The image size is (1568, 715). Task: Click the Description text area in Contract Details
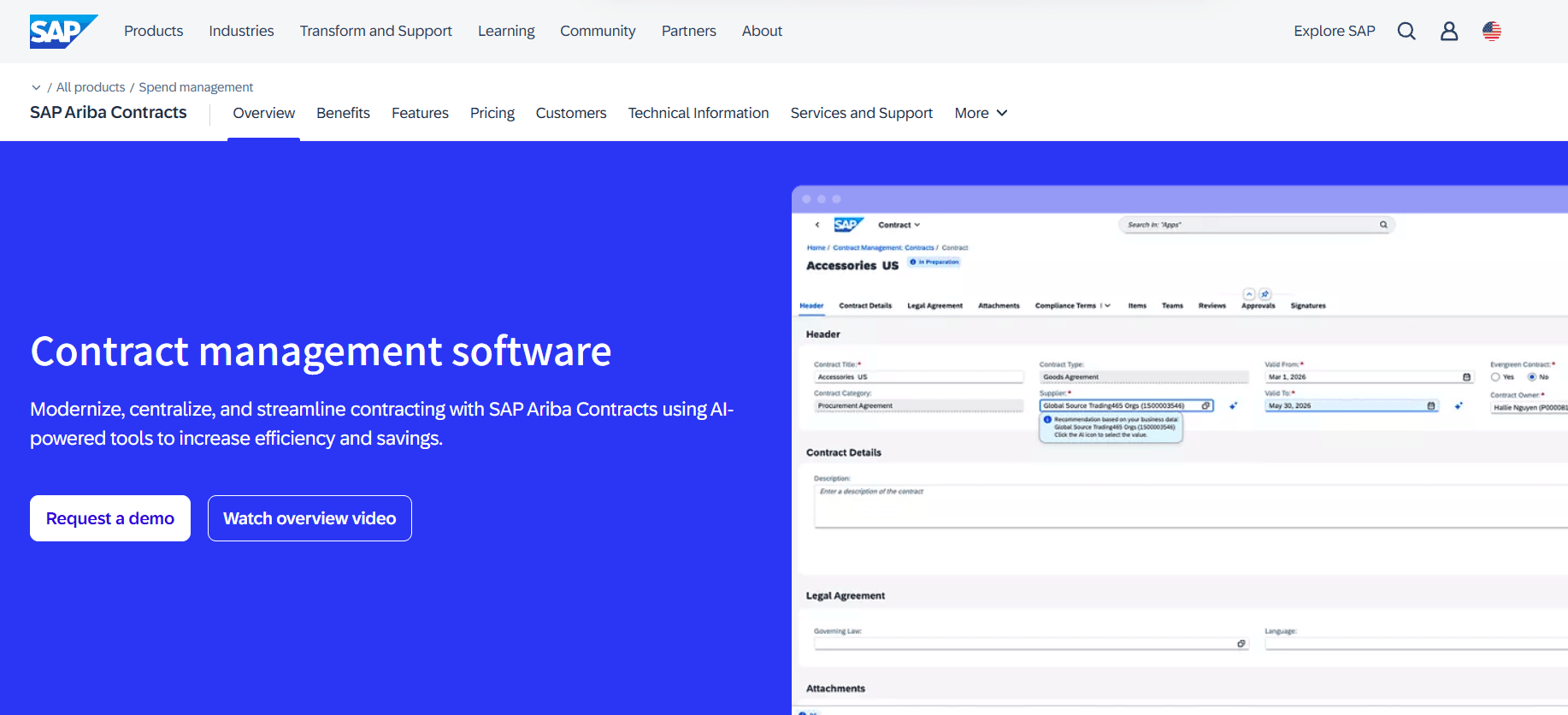[1191, 505]
